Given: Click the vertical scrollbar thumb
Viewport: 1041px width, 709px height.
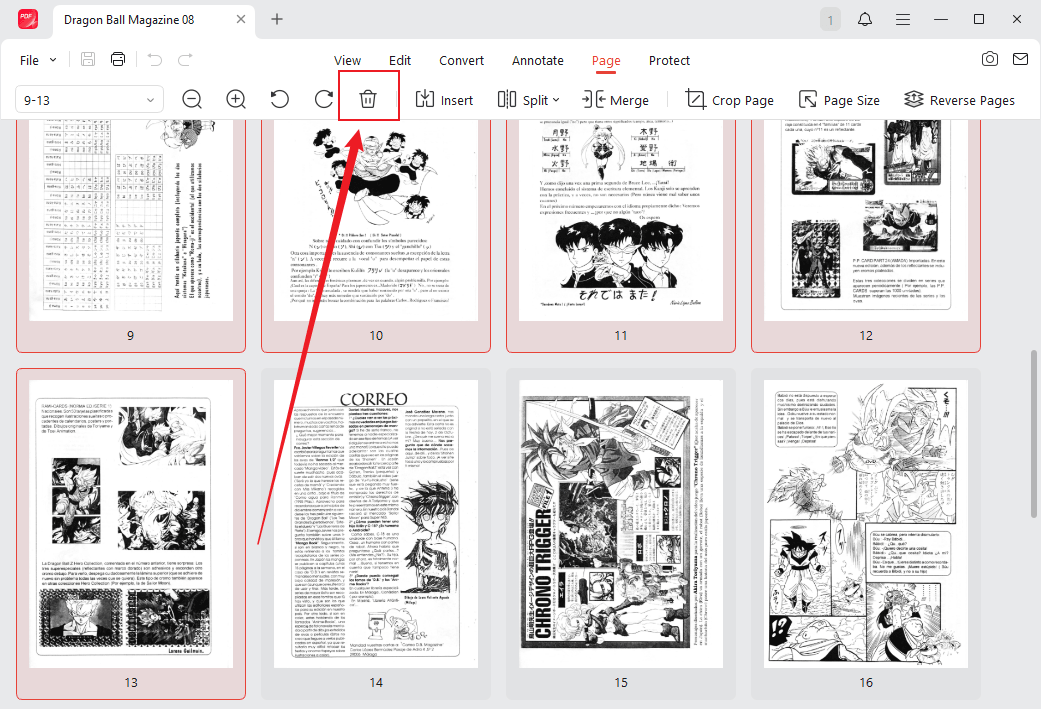Looking at the screenshot, I should (x=1033, y=434).
